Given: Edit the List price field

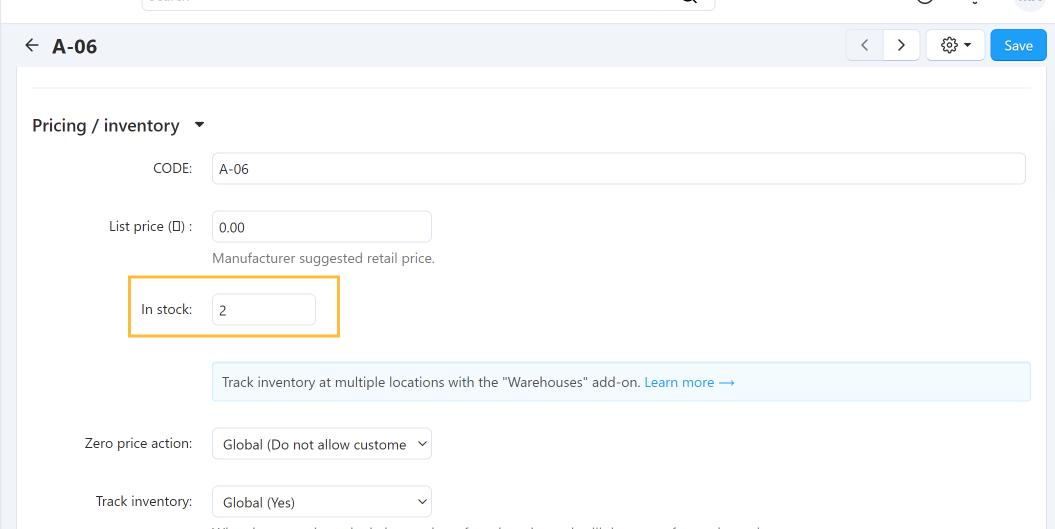Looking at the screenshot, I should tap(322, 227).
